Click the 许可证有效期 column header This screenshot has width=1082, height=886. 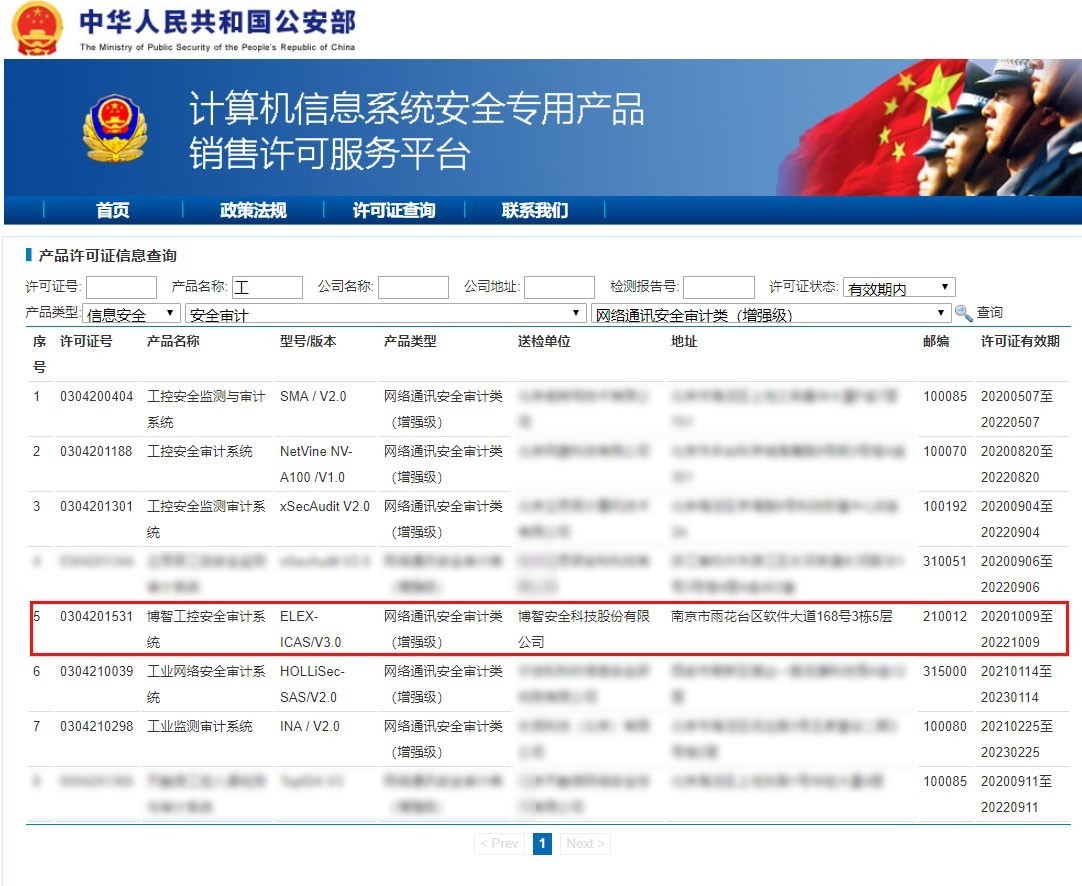1020,341
